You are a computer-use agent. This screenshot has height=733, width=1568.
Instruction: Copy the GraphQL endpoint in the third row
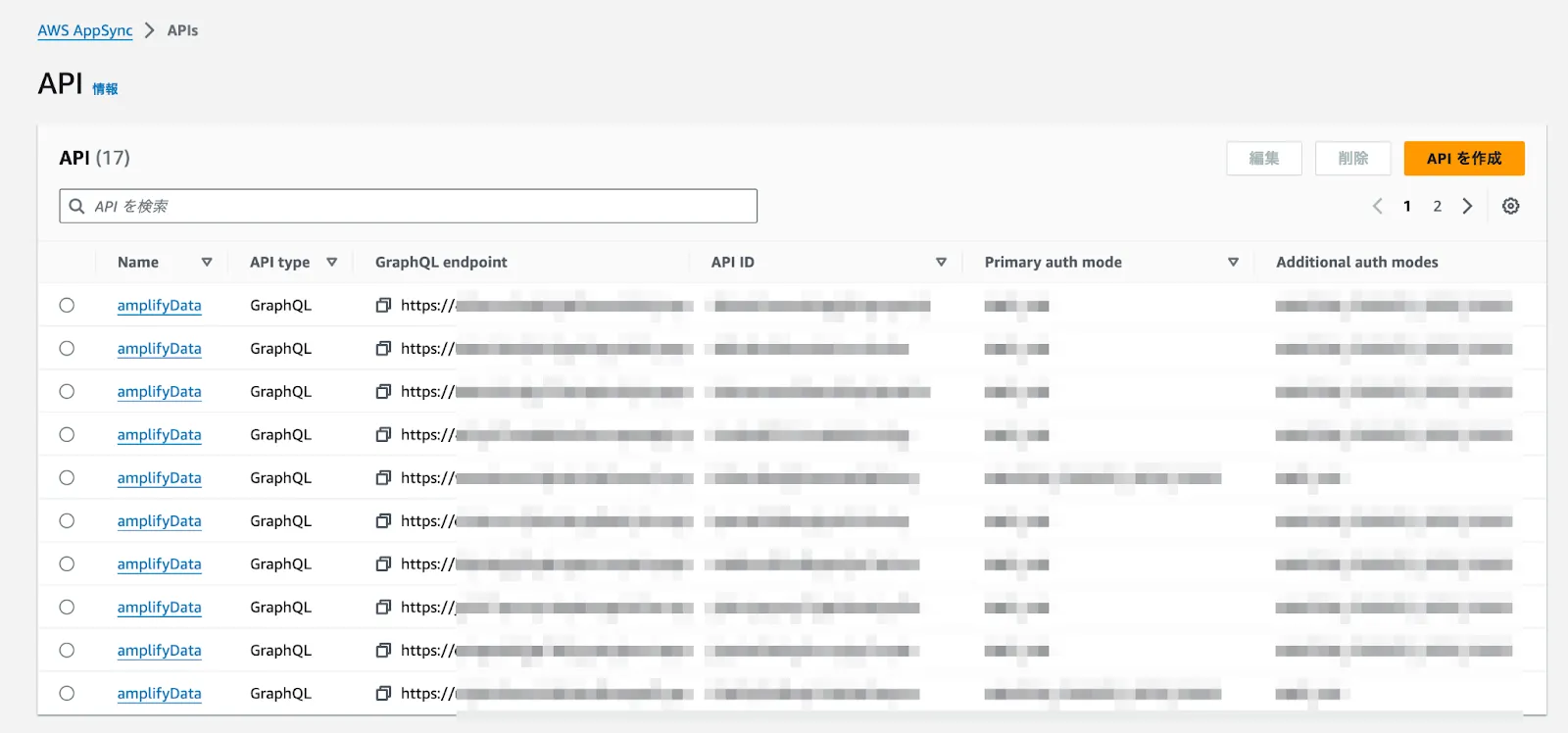pos(383,391)
